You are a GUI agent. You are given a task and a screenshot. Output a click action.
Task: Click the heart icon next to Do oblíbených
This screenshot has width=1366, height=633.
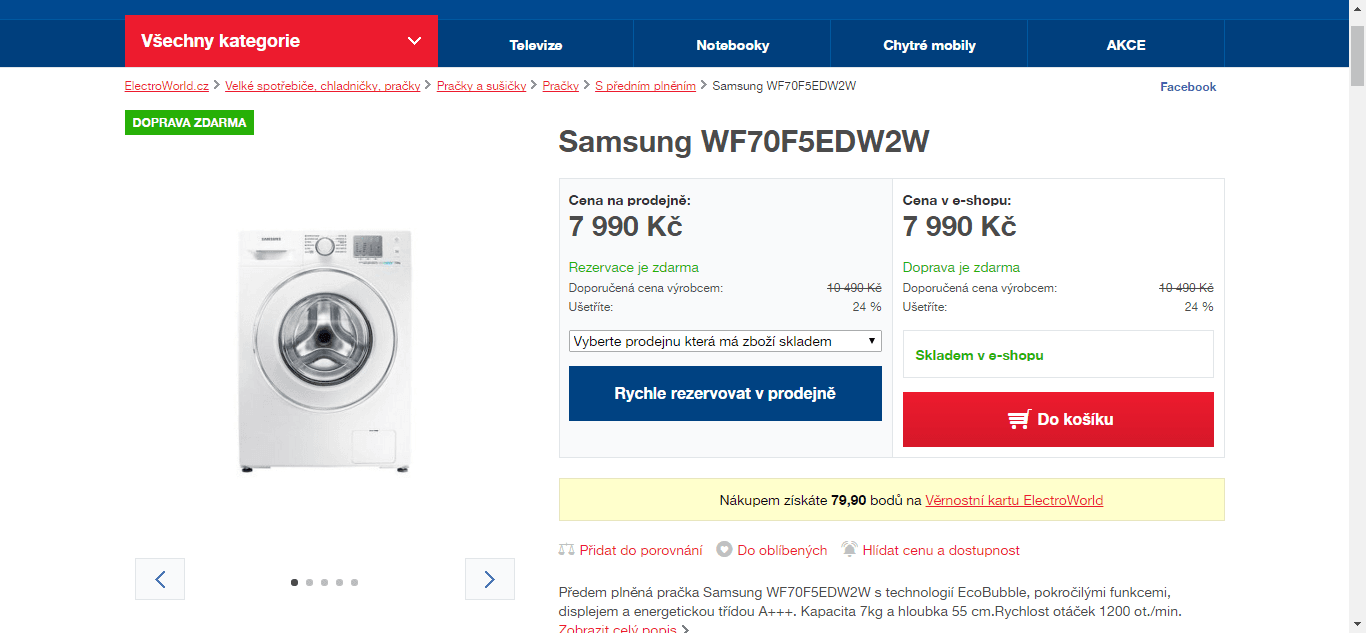tap(723, 549)
